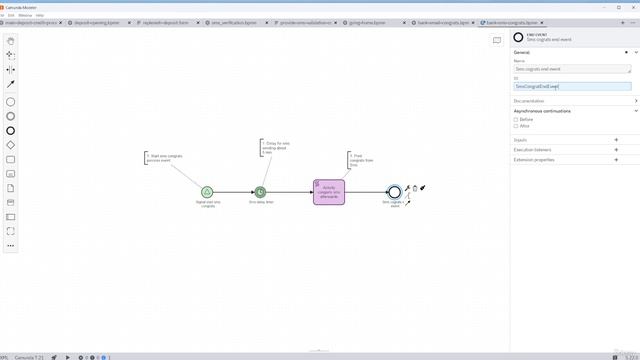This screenshot has height=360, width=640.
Task: Click the Name text field
Action: pos(572,69)
